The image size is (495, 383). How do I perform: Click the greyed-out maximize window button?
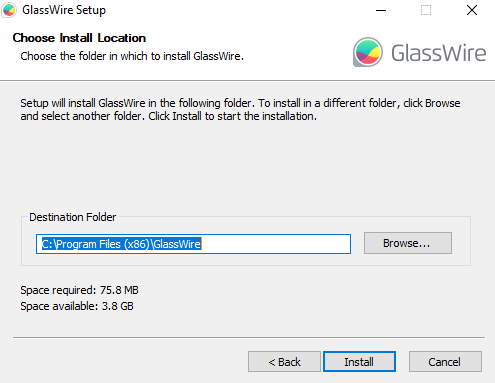pos(426,10)
